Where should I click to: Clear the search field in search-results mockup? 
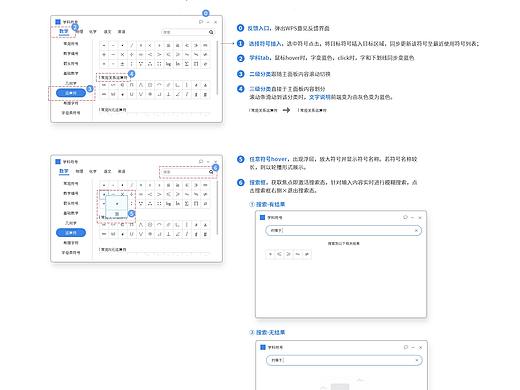point(416,230)
